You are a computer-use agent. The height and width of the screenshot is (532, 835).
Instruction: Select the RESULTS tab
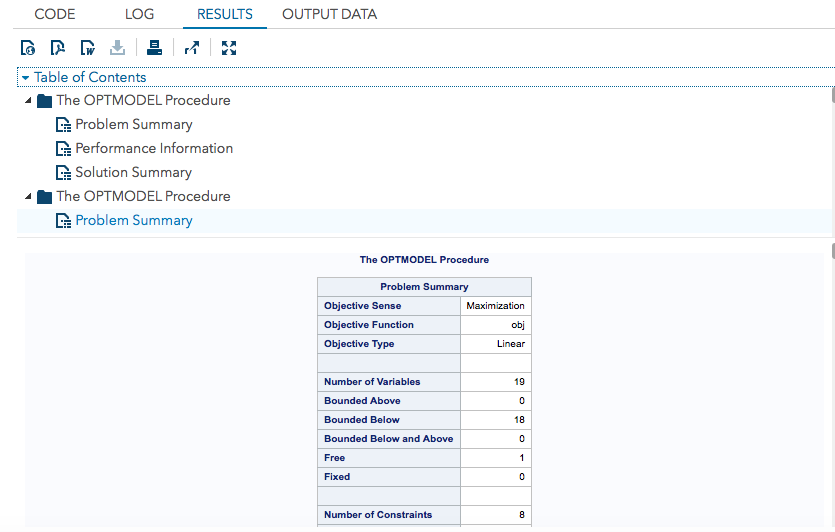(225, 15)
